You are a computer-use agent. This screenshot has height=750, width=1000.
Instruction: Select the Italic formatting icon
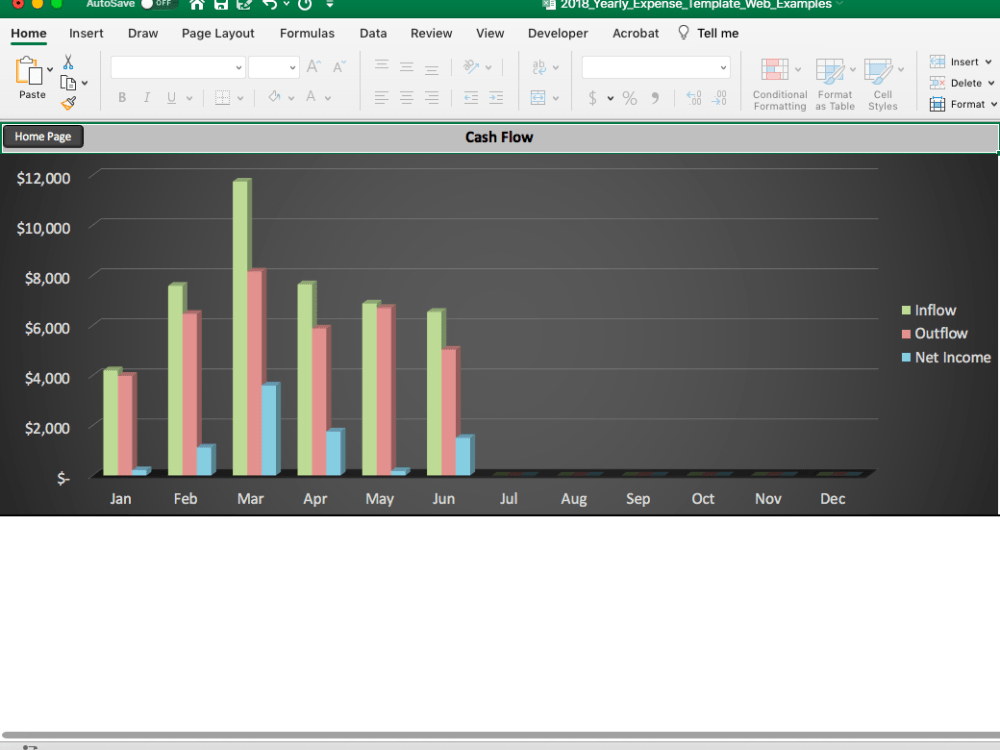pyautogui.click(x=145, y=97)
